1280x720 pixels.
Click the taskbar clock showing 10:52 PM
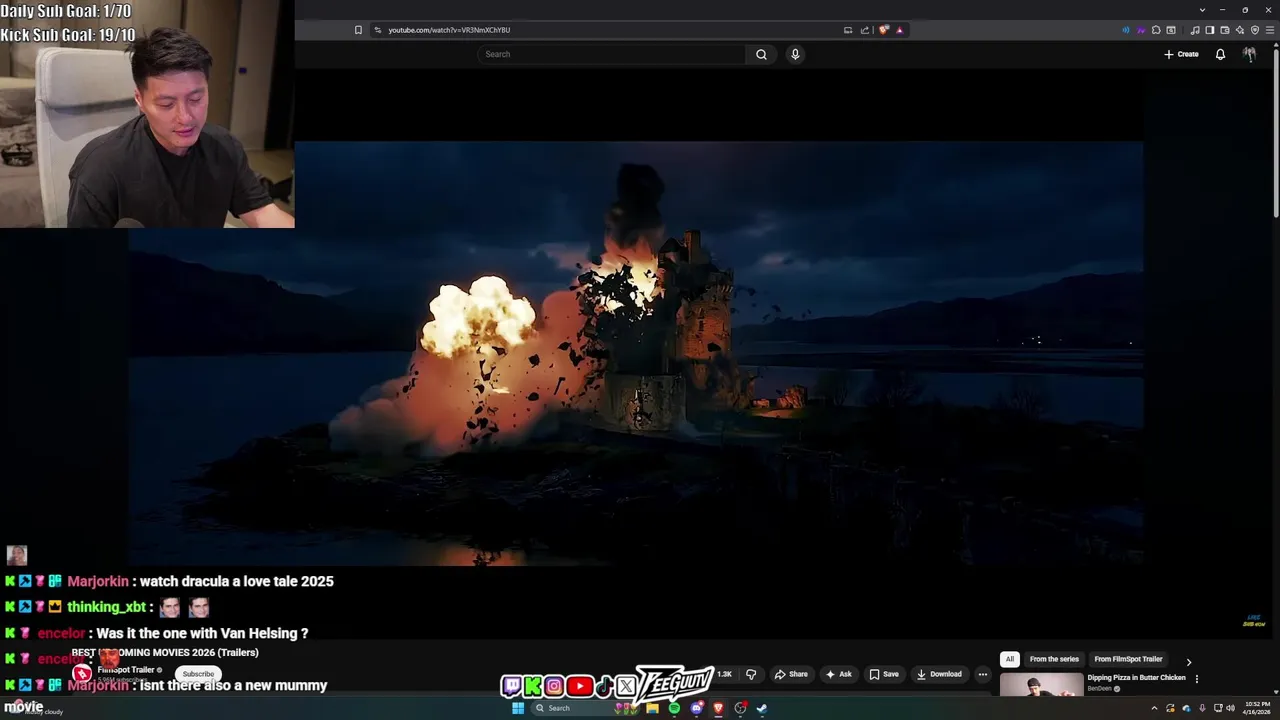click(1258, 708)
